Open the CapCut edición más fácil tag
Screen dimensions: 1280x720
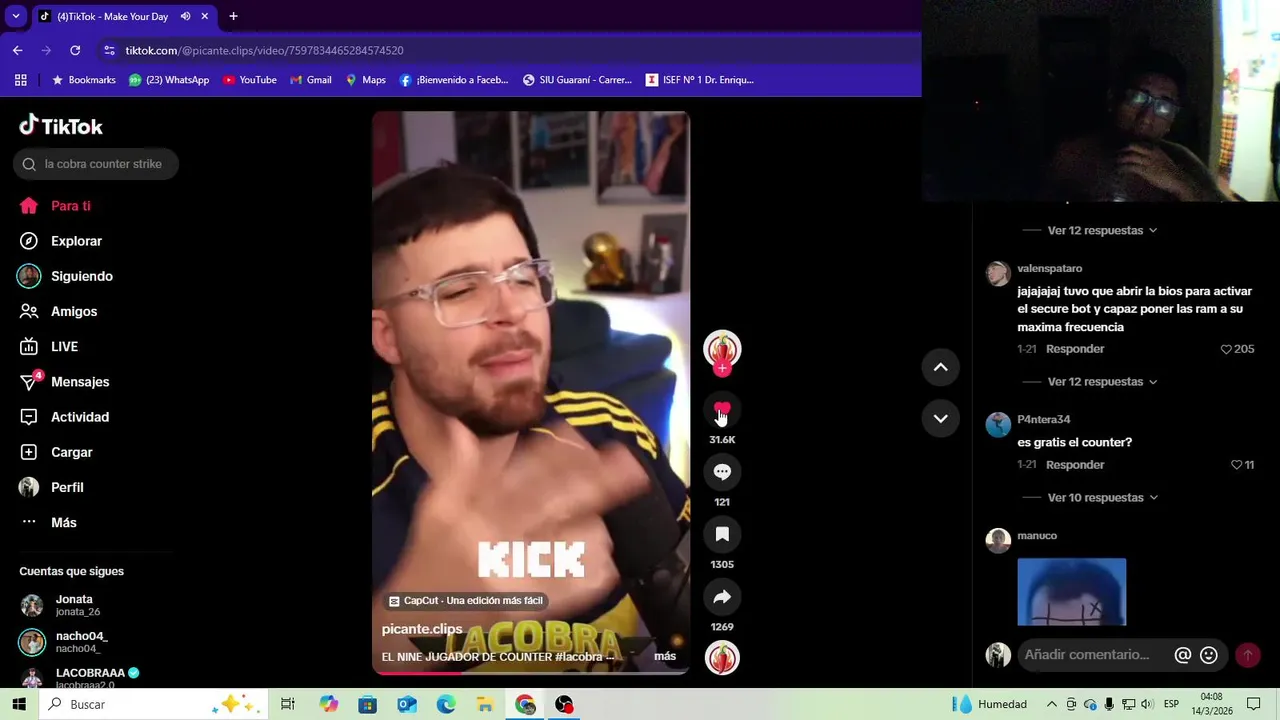tap(465, 601)
